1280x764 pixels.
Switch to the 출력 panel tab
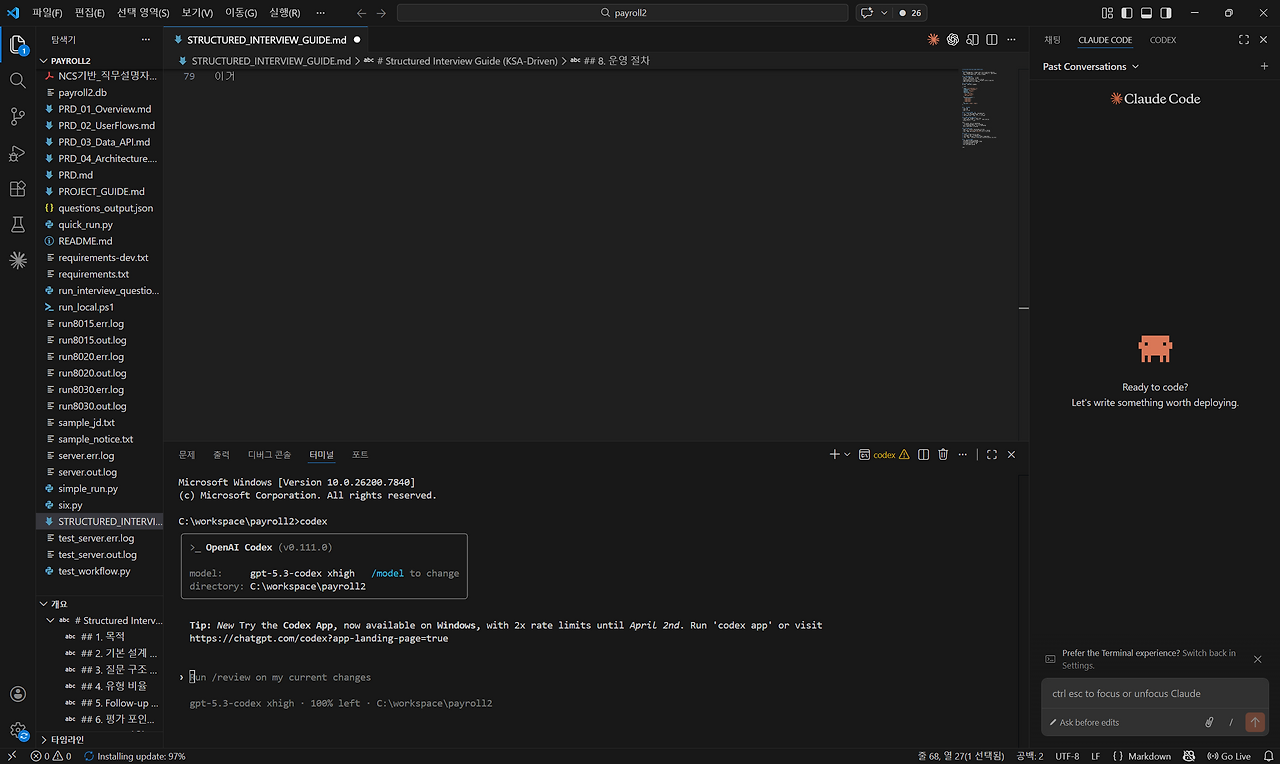click(x=221, y=454)
